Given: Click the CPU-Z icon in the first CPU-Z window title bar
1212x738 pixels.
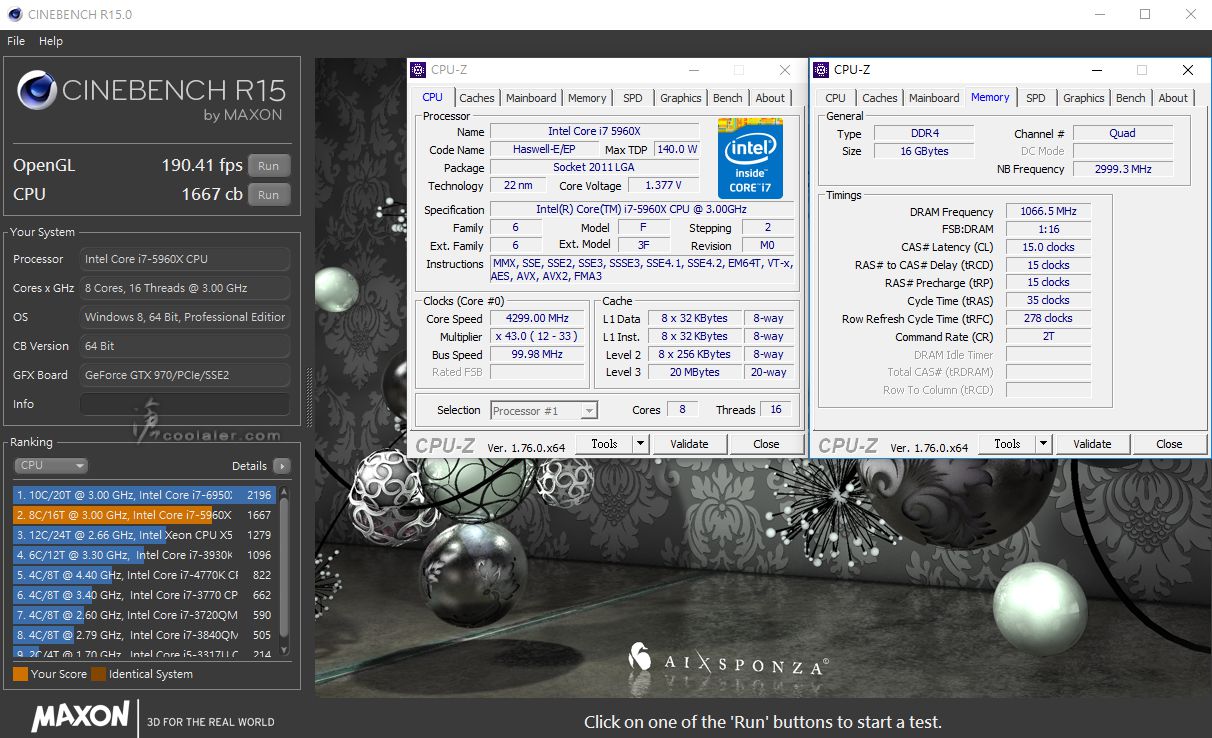Looking at the screenshot, I should [x=418, y=70].
